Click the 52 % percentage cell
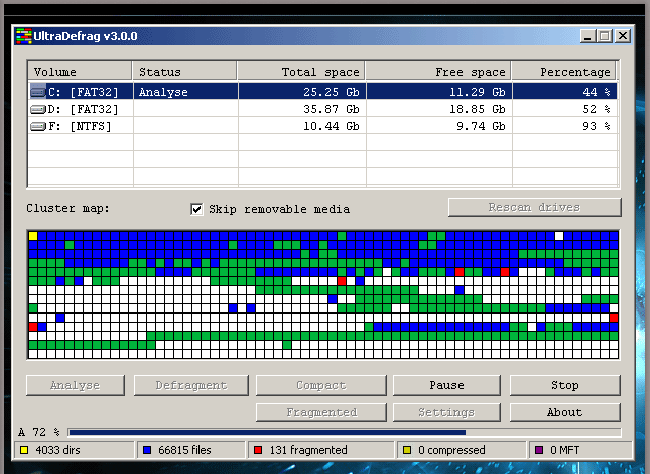 click(565, 109)
